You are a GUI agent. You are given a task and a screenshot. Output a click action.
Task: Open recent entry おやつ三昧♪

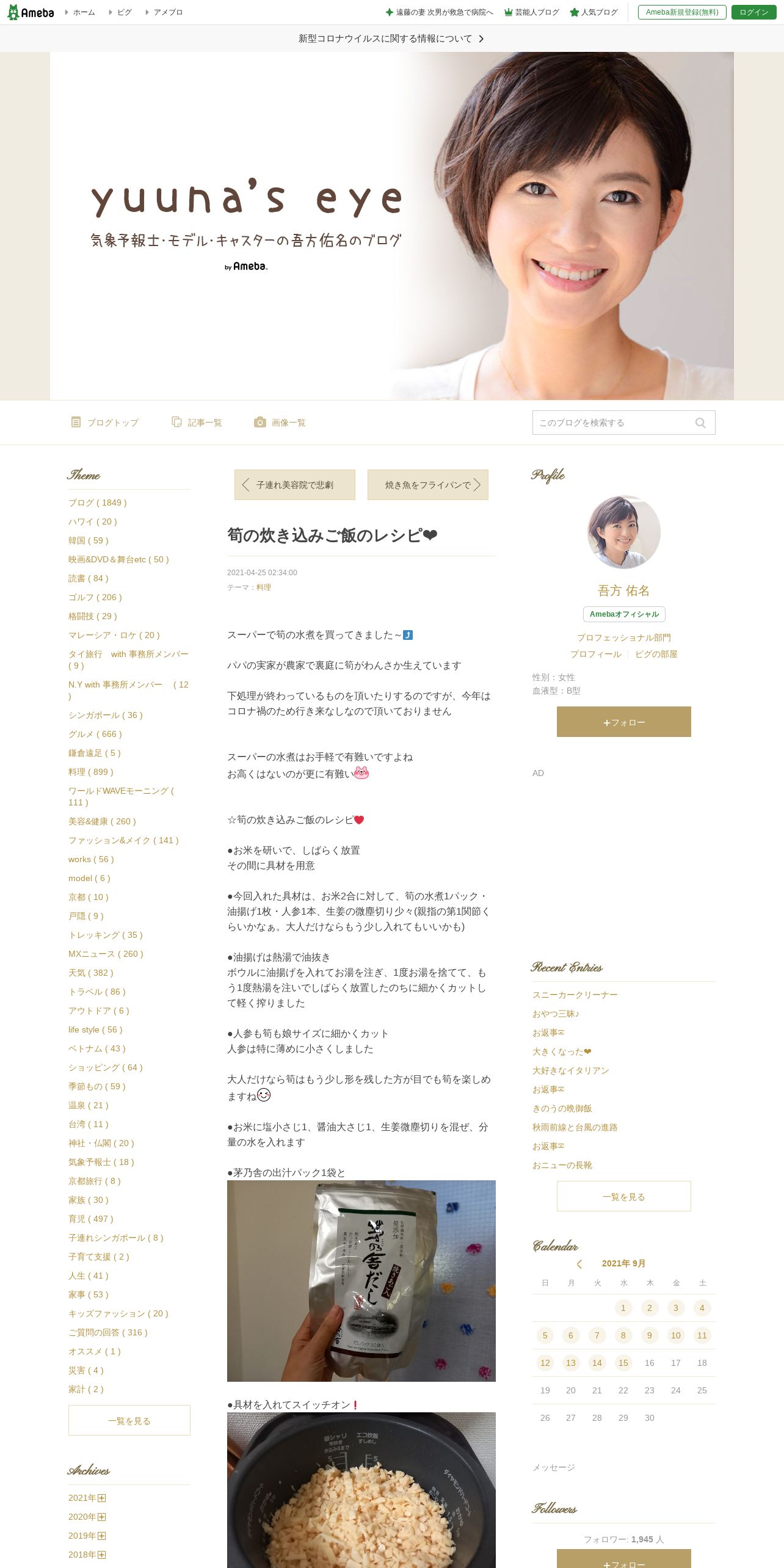[556, 1014]
